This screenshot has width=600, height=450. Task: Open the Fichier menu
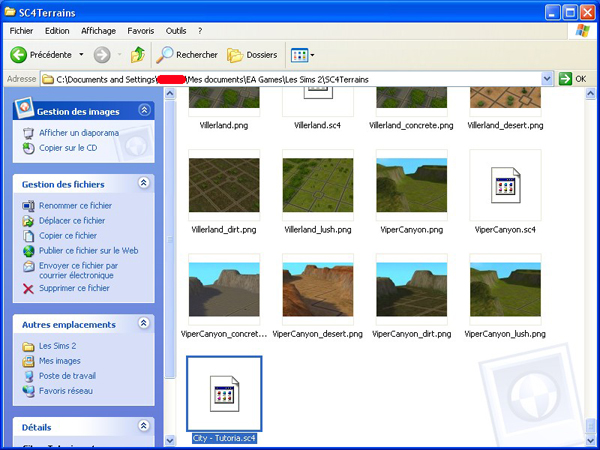pos(21,31)
